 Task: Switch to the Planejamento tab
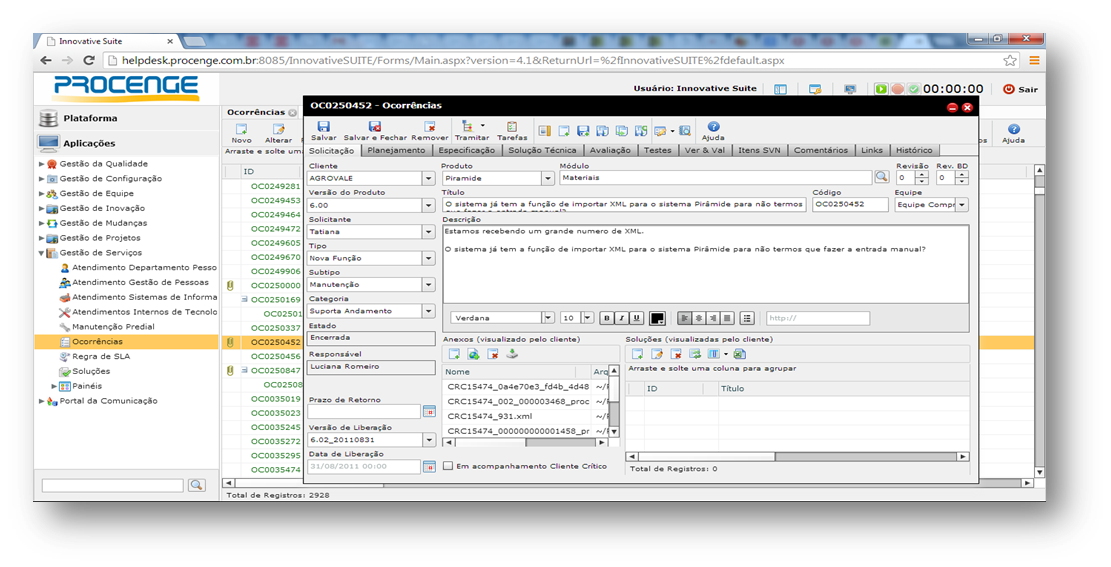click(x=396, y=150)
